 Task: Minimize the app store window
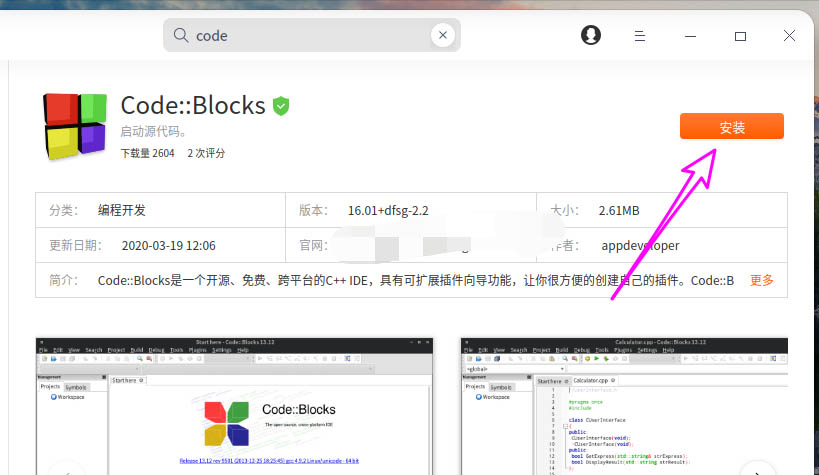point(690,36)
